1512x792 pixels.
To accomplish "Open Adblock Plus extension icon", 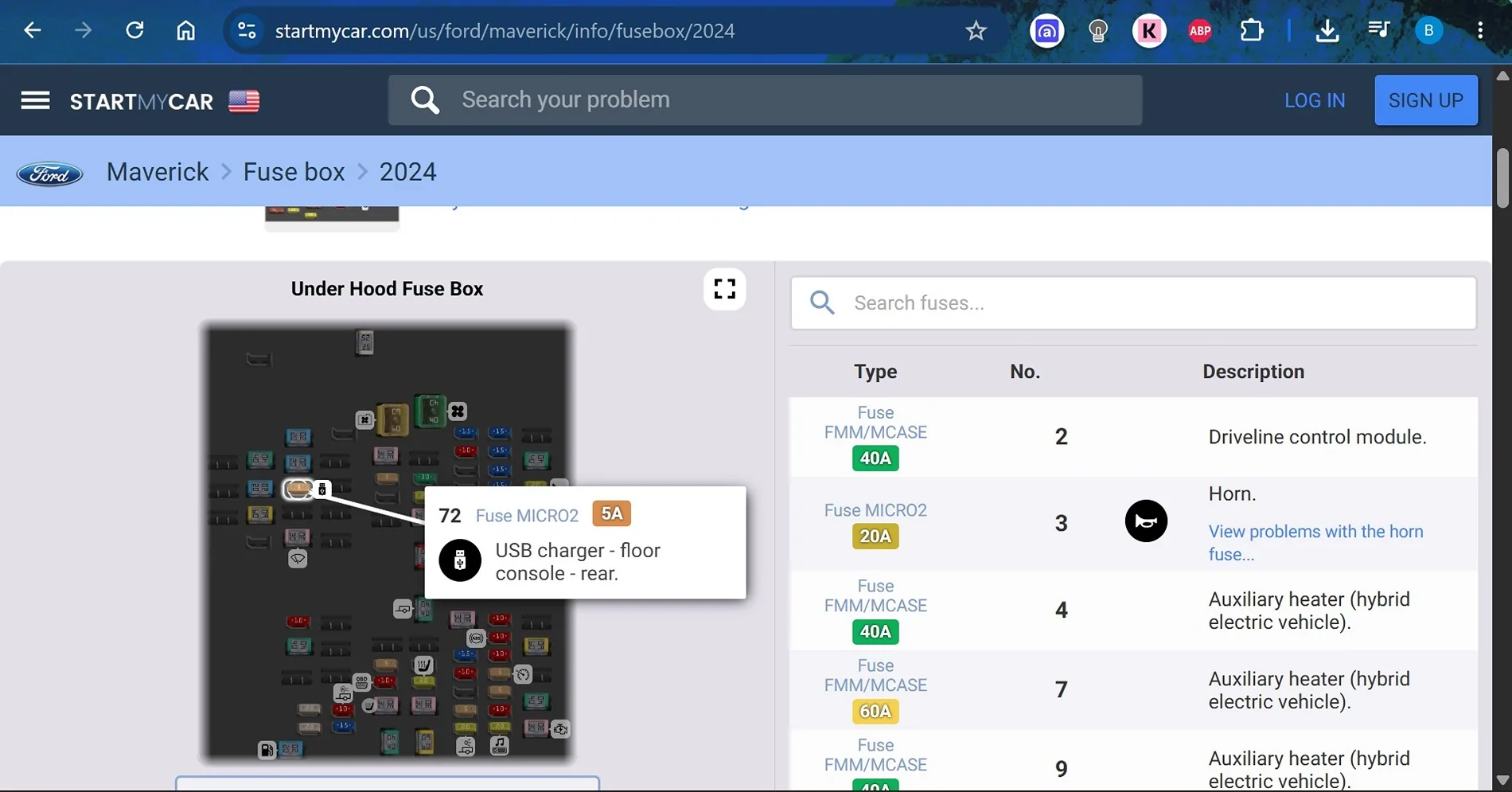I will (1200, 31).
